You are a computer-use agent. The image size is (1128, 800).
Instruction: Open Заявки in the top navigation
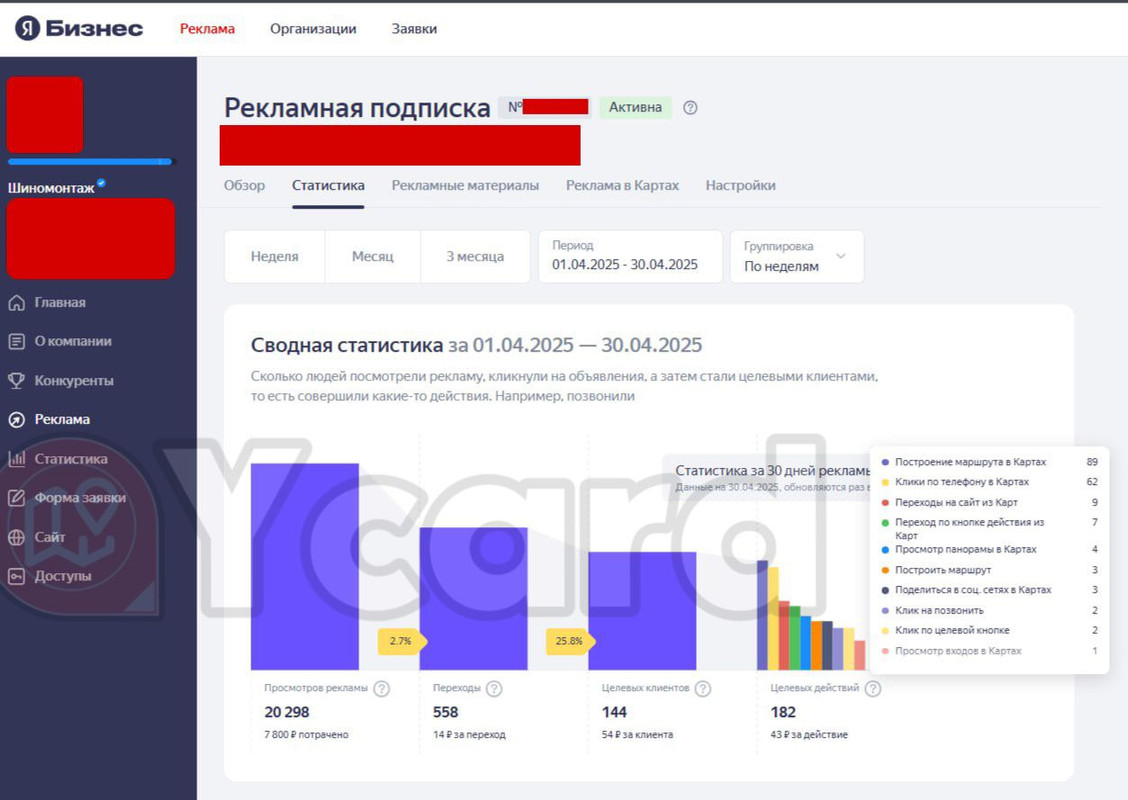pos(414,29)
